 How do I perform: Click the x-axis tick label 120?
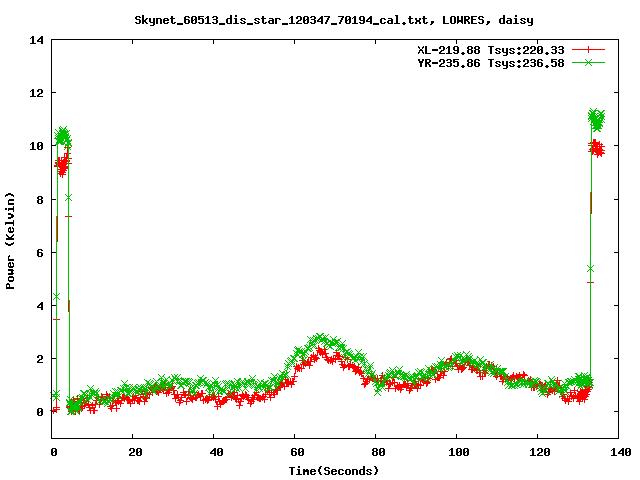540,452
